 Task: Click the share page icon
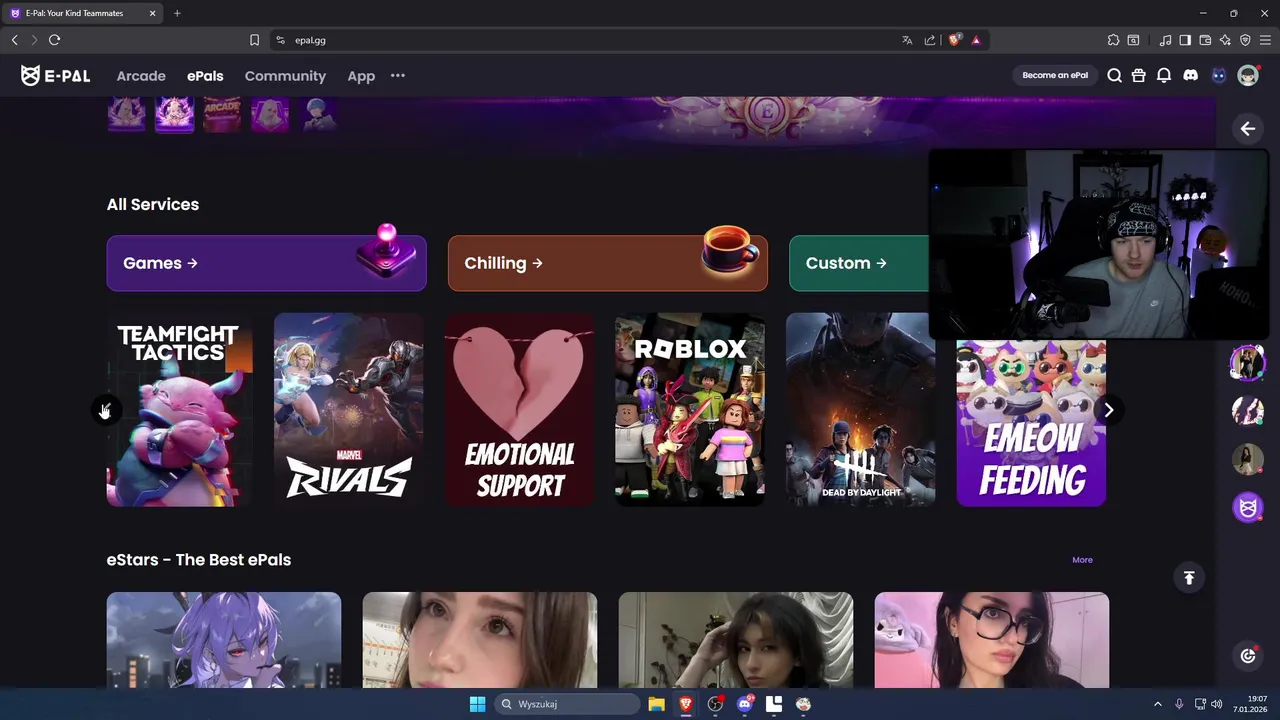930,40
